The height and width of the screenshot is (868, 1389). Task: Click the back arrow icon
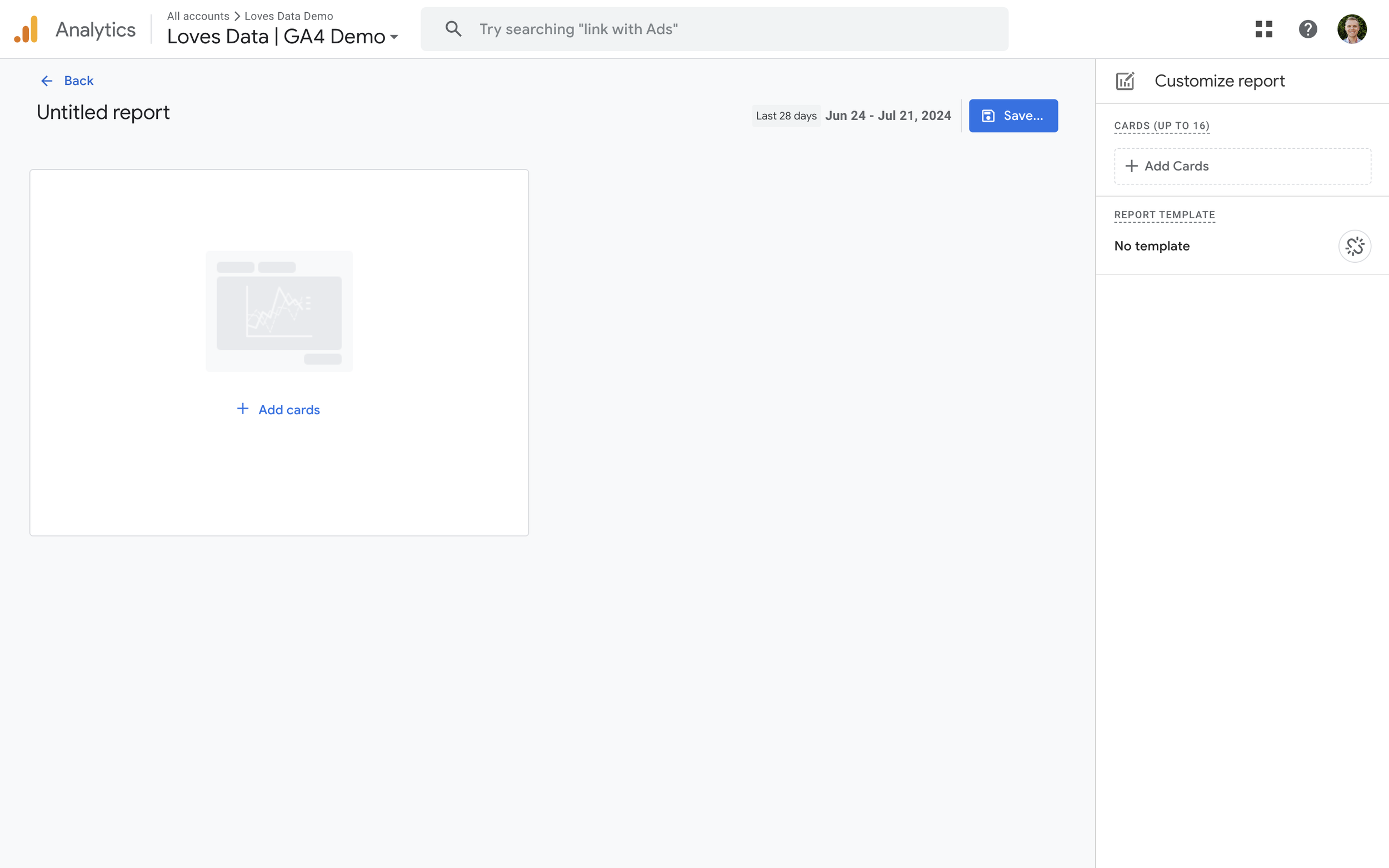click(x=47, y=81)
